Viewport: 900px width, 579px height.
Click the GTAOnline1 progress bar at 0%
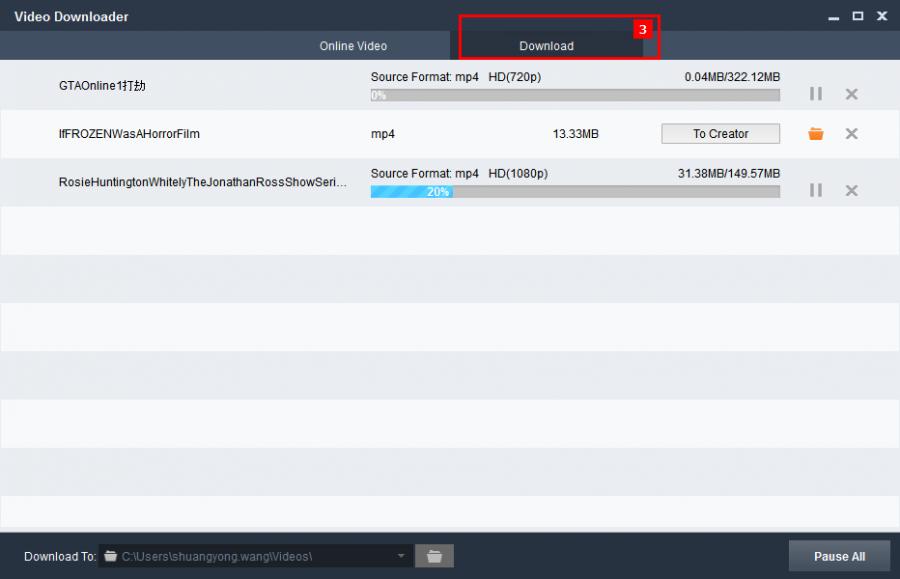[x=575, y=95]
